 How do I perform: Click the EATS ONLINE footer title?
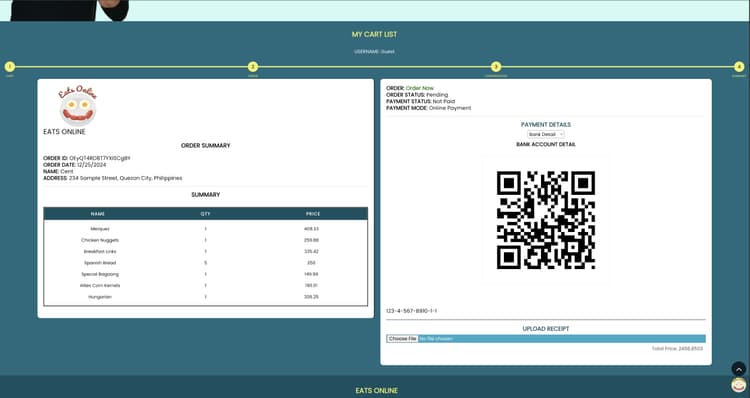pos(376,390)
